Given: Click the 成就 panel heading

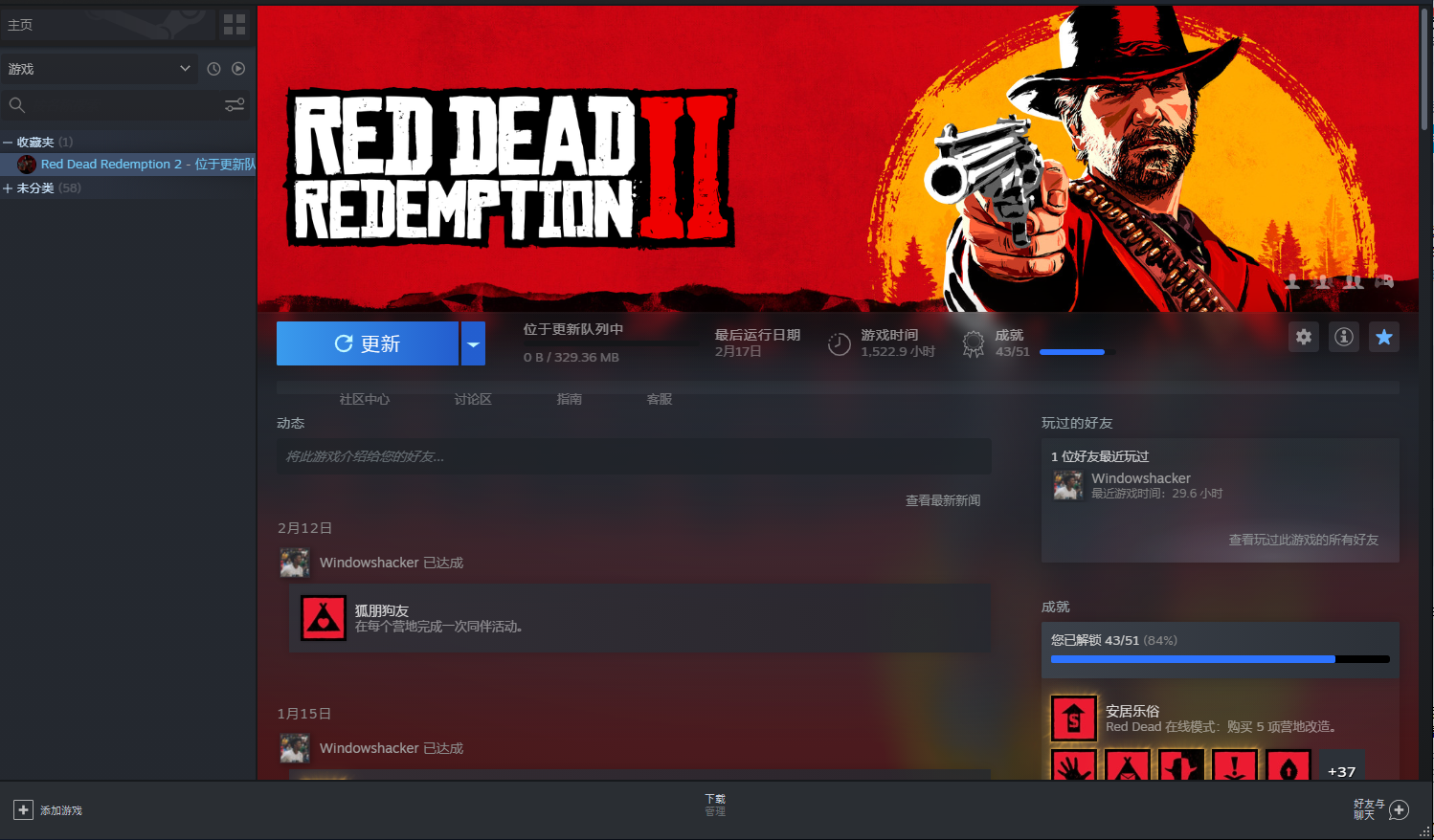Looking at the screenshot, I should pyautogui.click(x=1056, y=607).
